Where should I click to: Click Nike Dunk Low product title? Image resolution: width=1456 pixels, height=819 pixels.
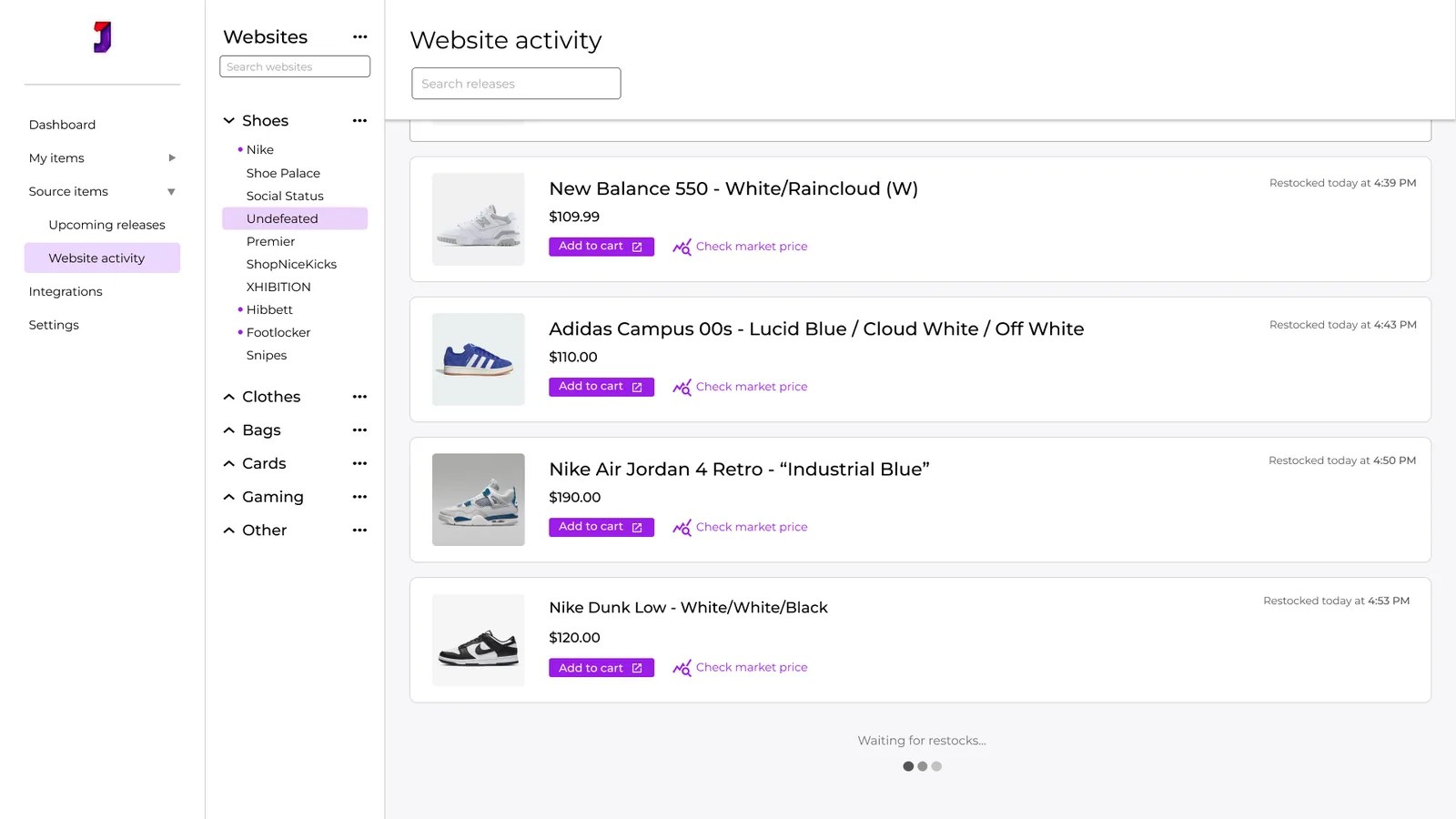pyautogui.click(x=688, y=607)
